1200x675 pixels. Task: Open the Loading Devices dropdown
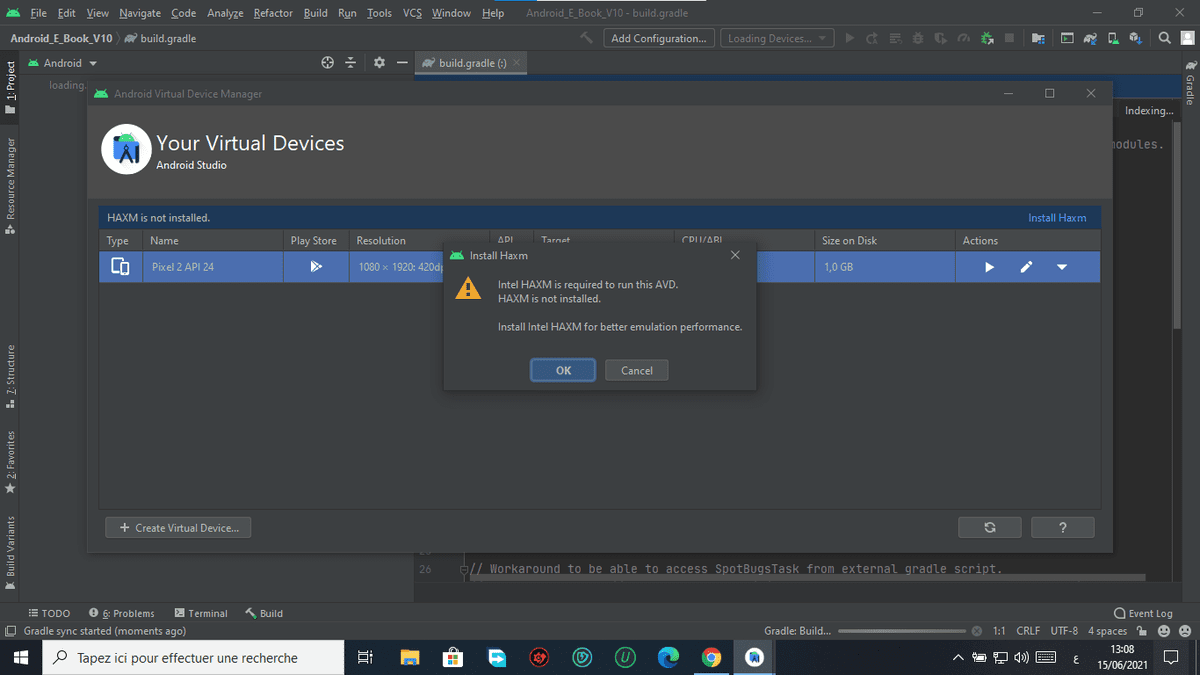777,38
